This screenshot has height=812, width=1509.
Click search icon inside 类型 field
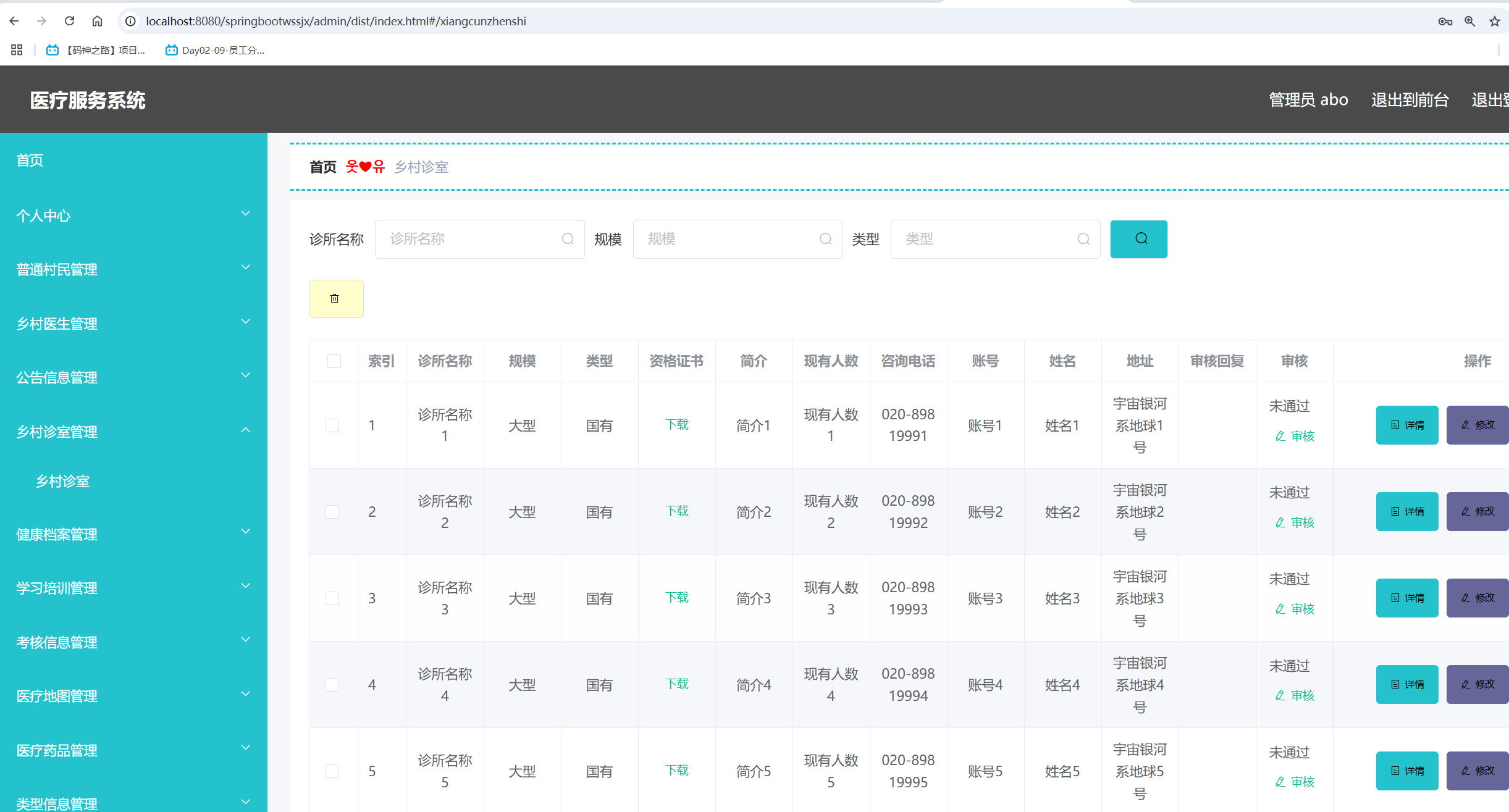[1083, 239]
